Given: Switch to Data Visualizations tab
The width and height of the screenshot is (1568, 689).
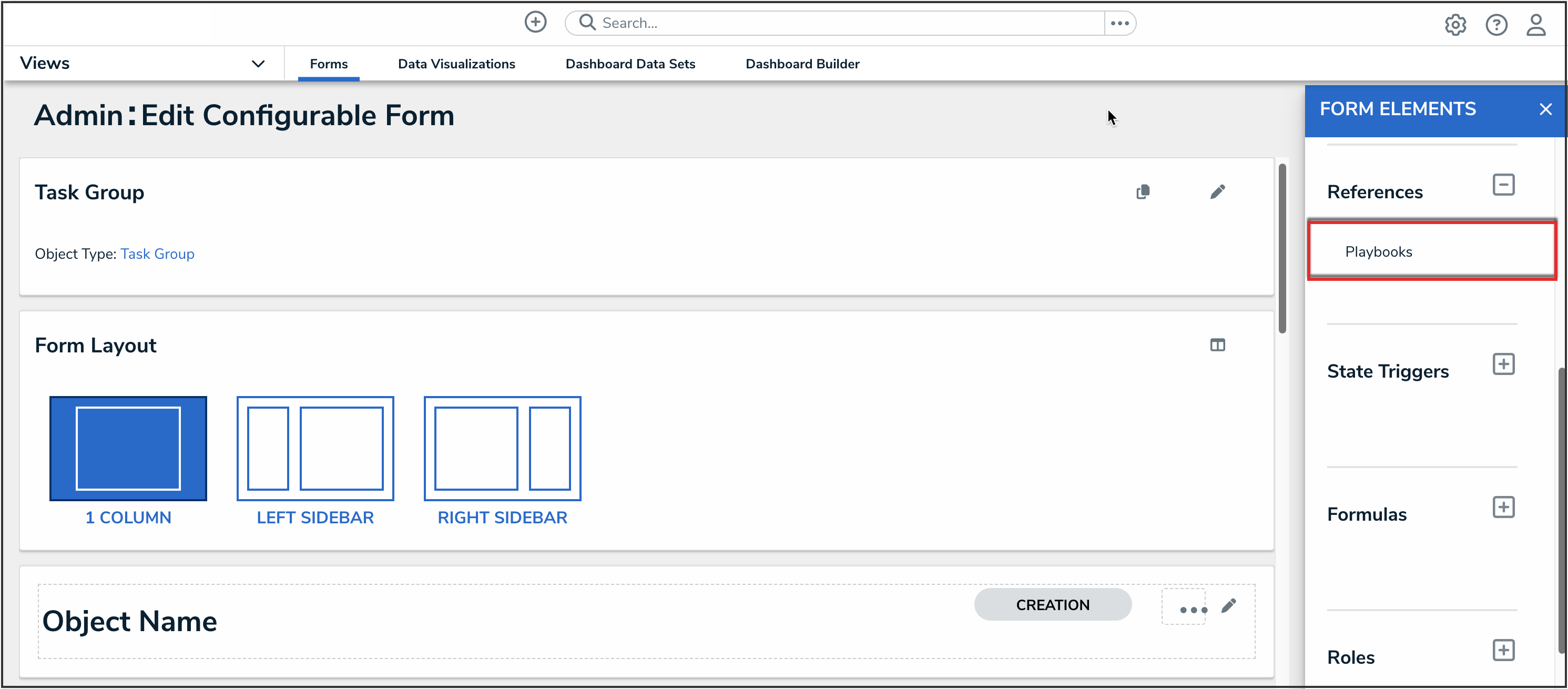Looking at the screenshot, I should (456, 64).
